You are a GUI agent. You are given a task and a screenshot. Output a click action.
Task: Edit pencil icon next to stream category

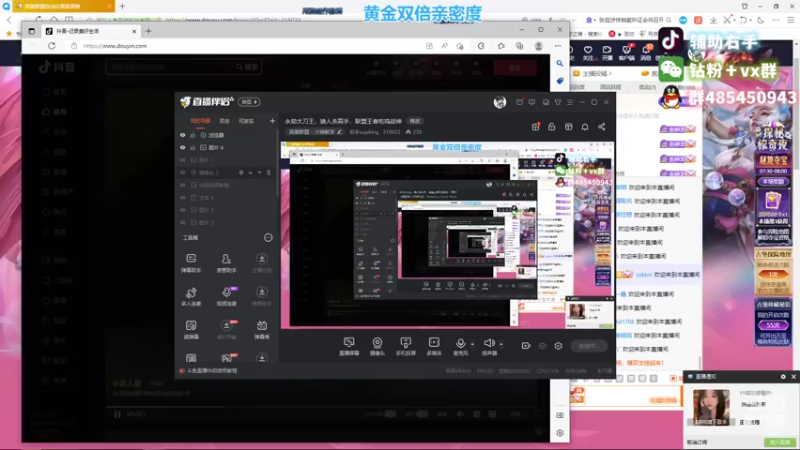339,132
